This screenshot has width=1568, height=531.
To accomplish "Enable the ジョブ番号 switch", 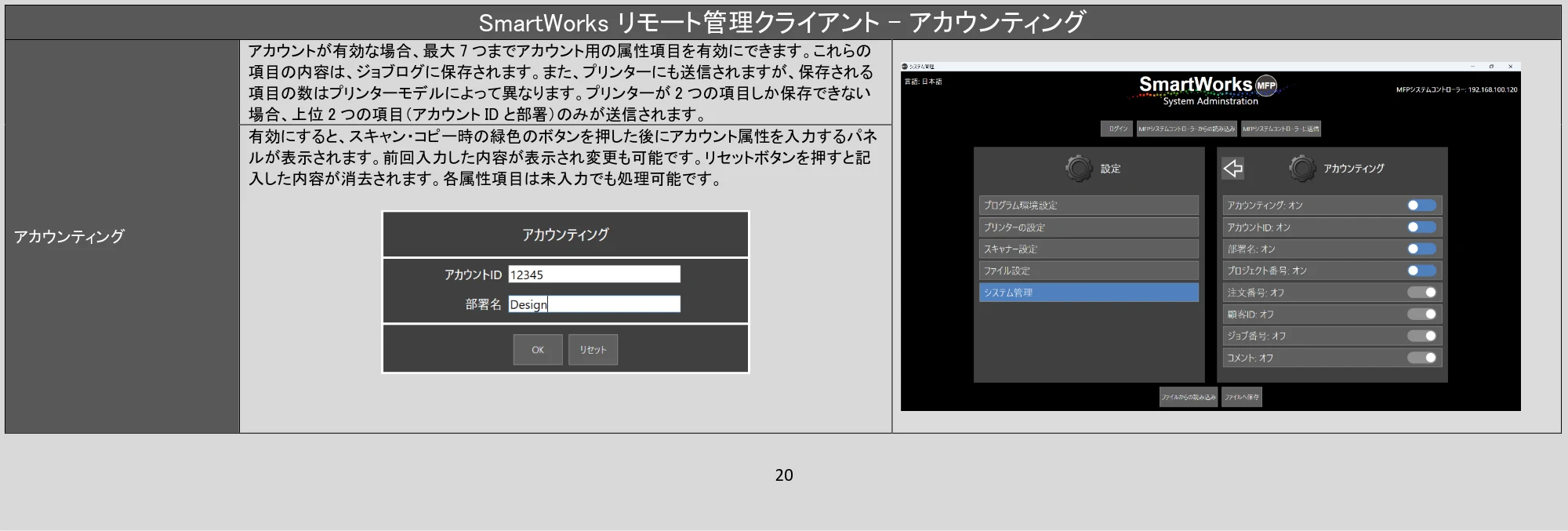I will 1421,336.
